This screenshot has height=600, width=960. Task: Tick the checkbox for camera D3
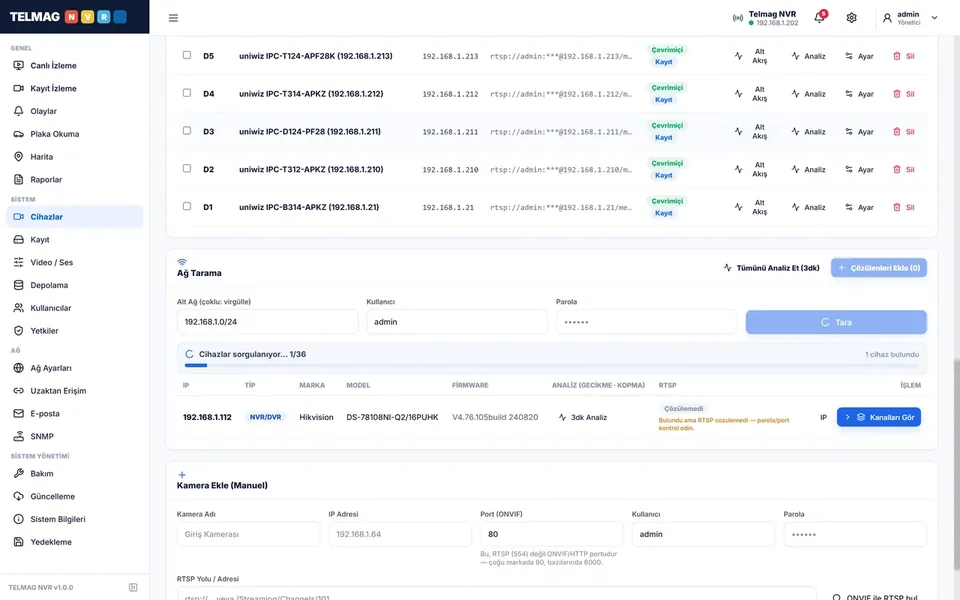click(187, 131)
